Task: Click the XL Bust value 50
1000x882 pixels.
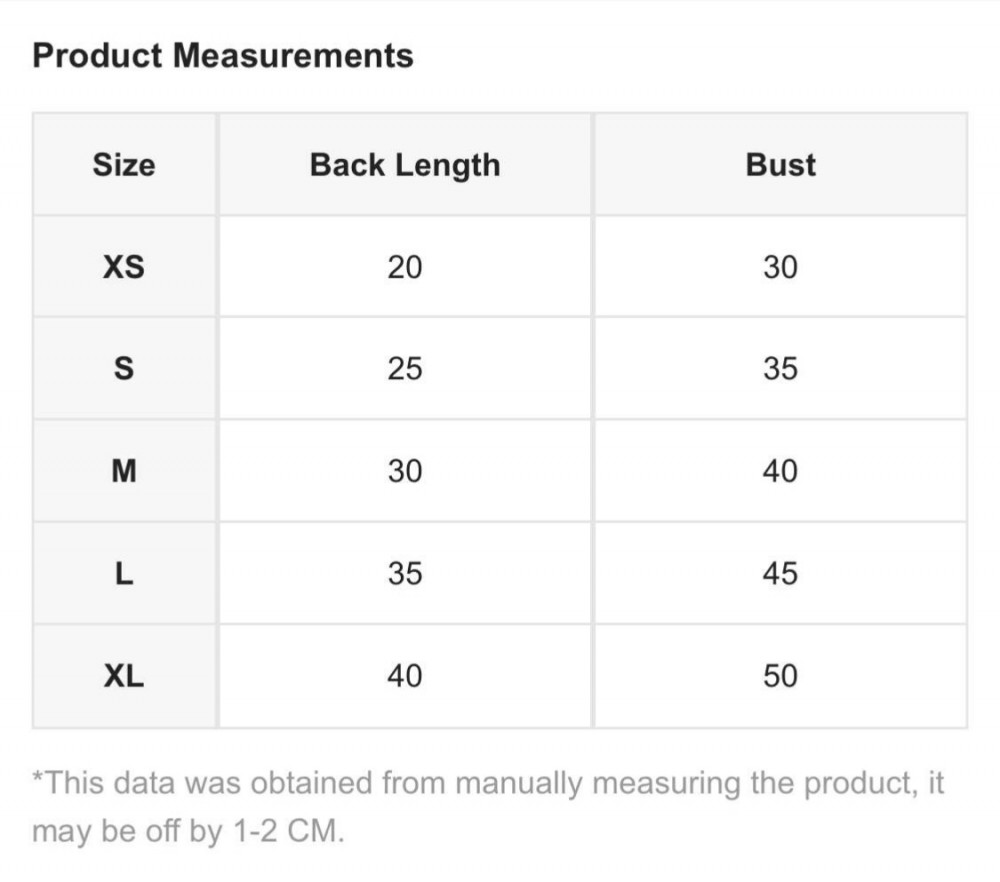Action: [x=780, y=676]
